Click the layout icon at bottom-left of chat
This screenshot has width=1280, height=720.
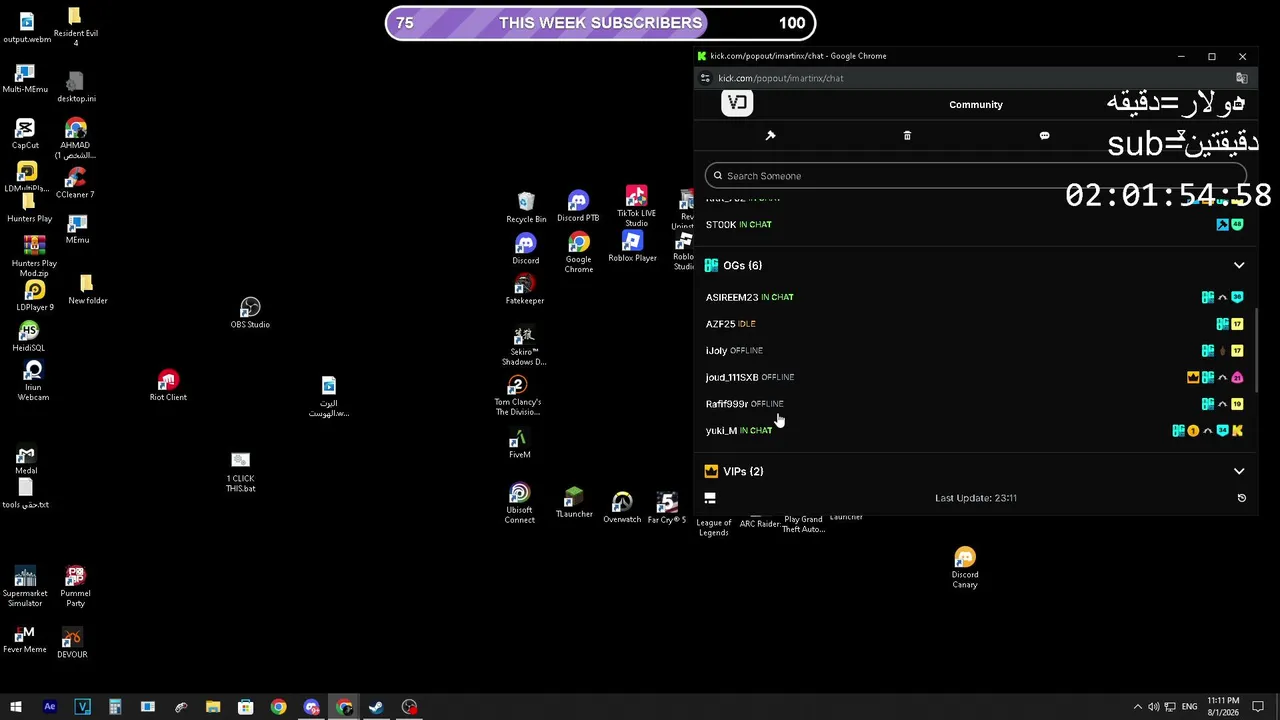click(710, 498)
